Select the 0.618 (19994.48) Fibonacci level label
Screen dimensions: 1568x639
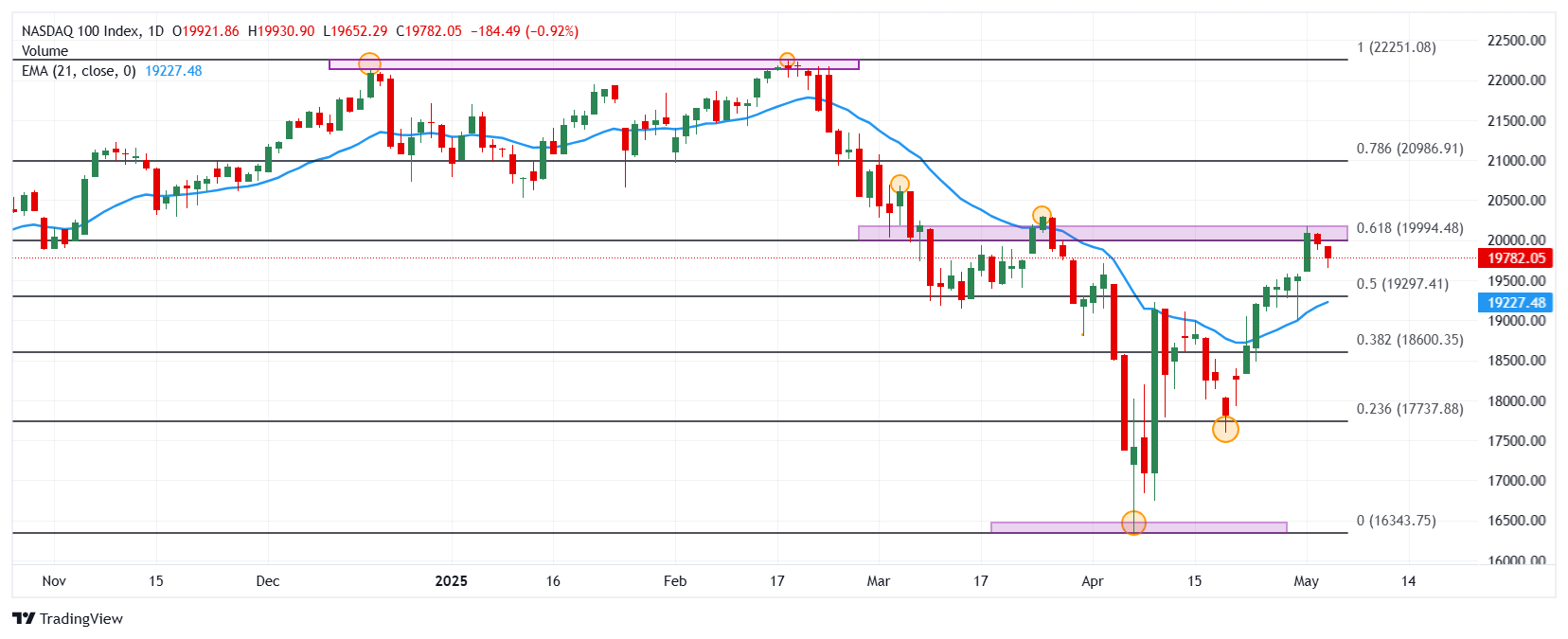pos(1410,228)
